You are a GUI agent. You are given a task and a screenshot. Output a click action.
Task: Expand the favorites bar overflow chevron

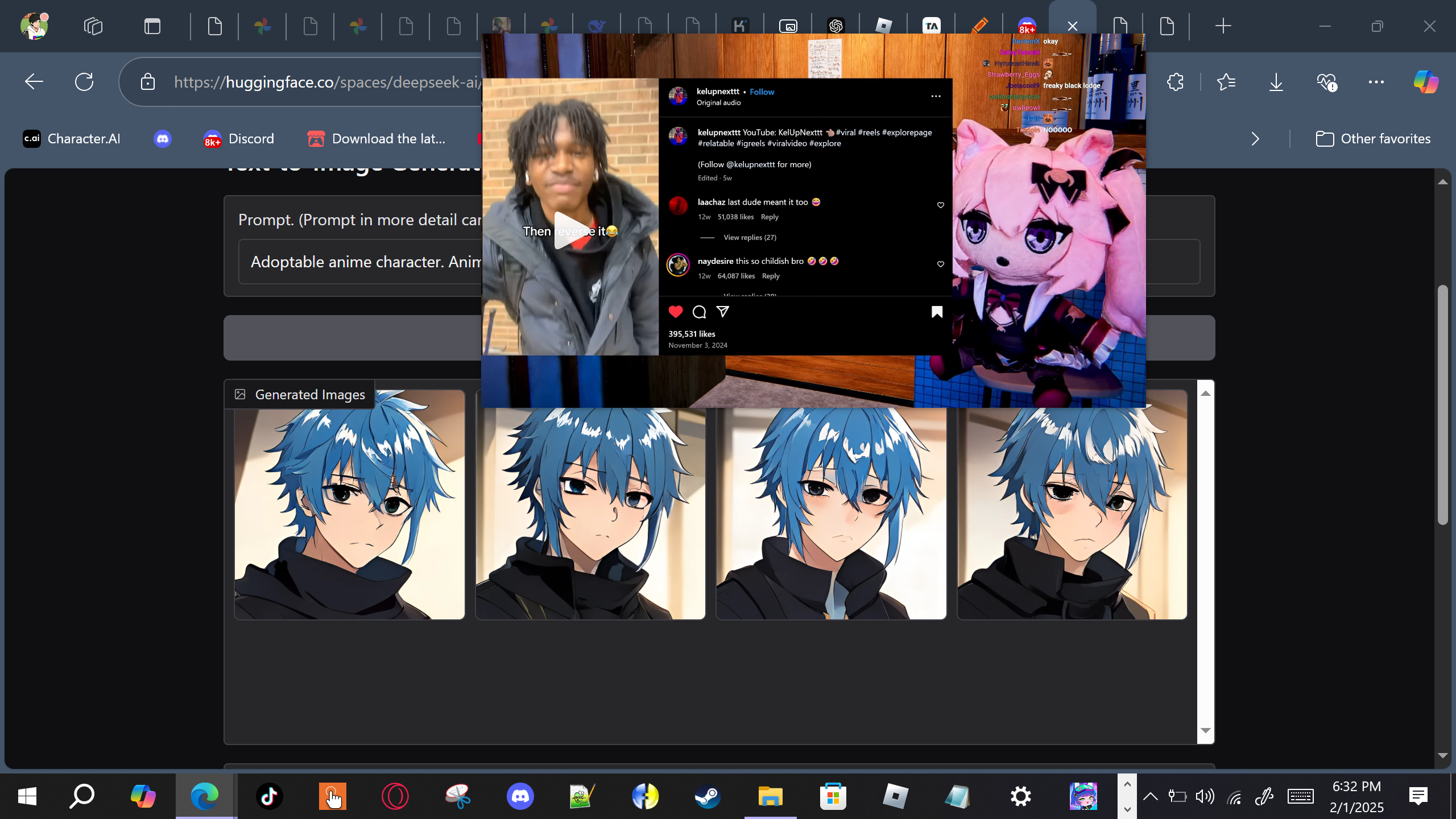coord(1255,139)
